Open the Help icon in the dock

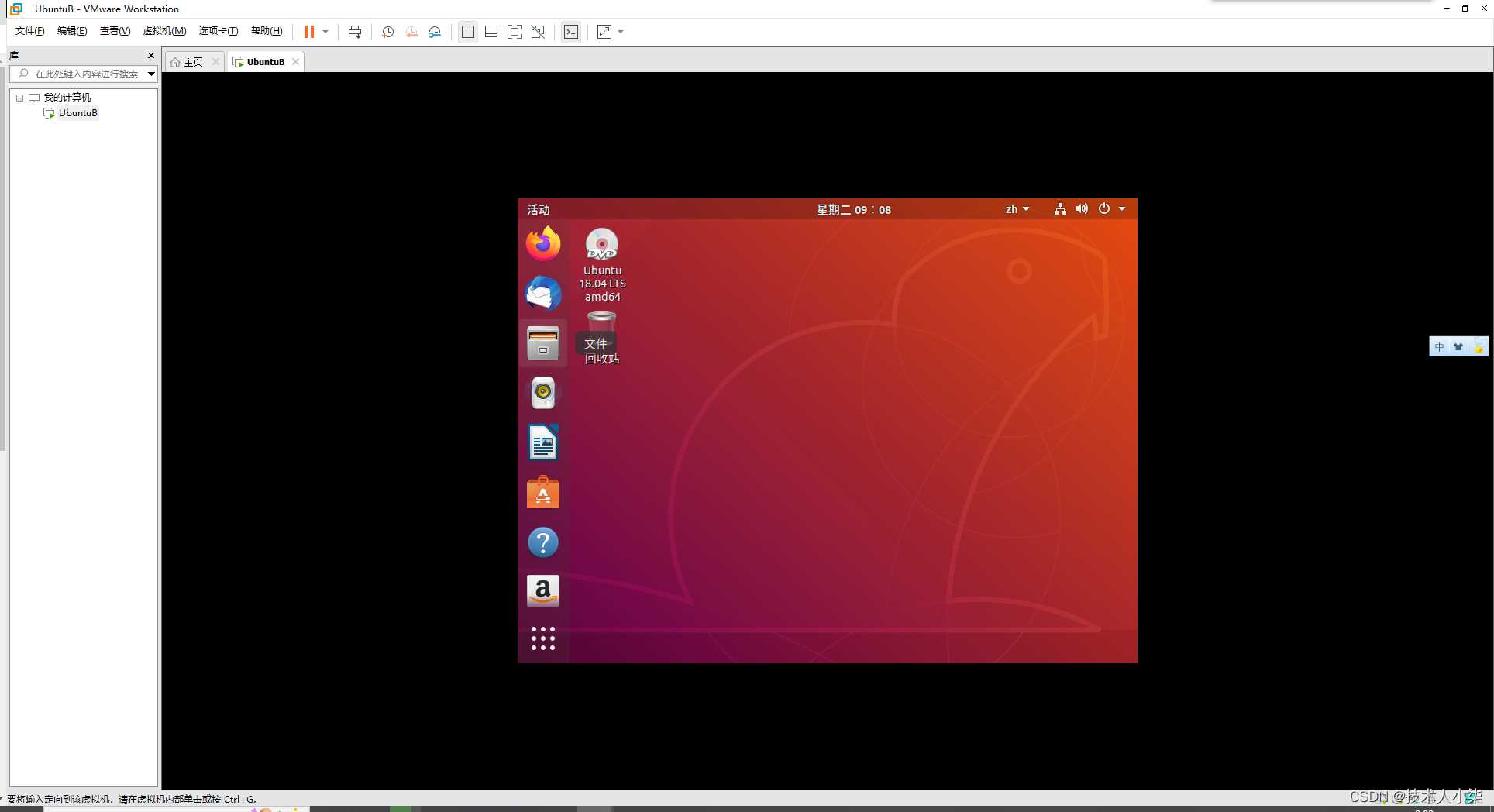point(543,542)
